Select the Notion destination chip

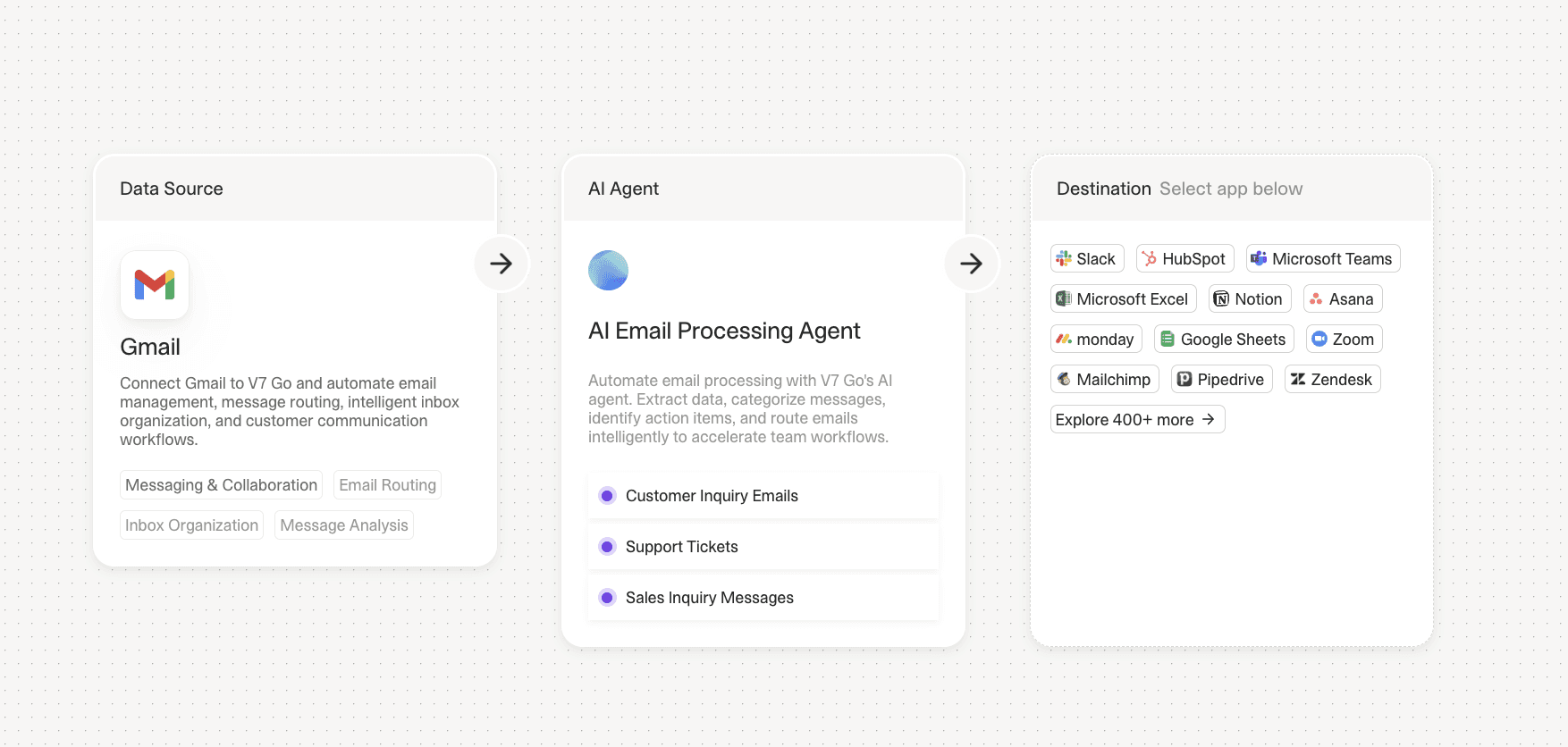tap(1250, 298)
